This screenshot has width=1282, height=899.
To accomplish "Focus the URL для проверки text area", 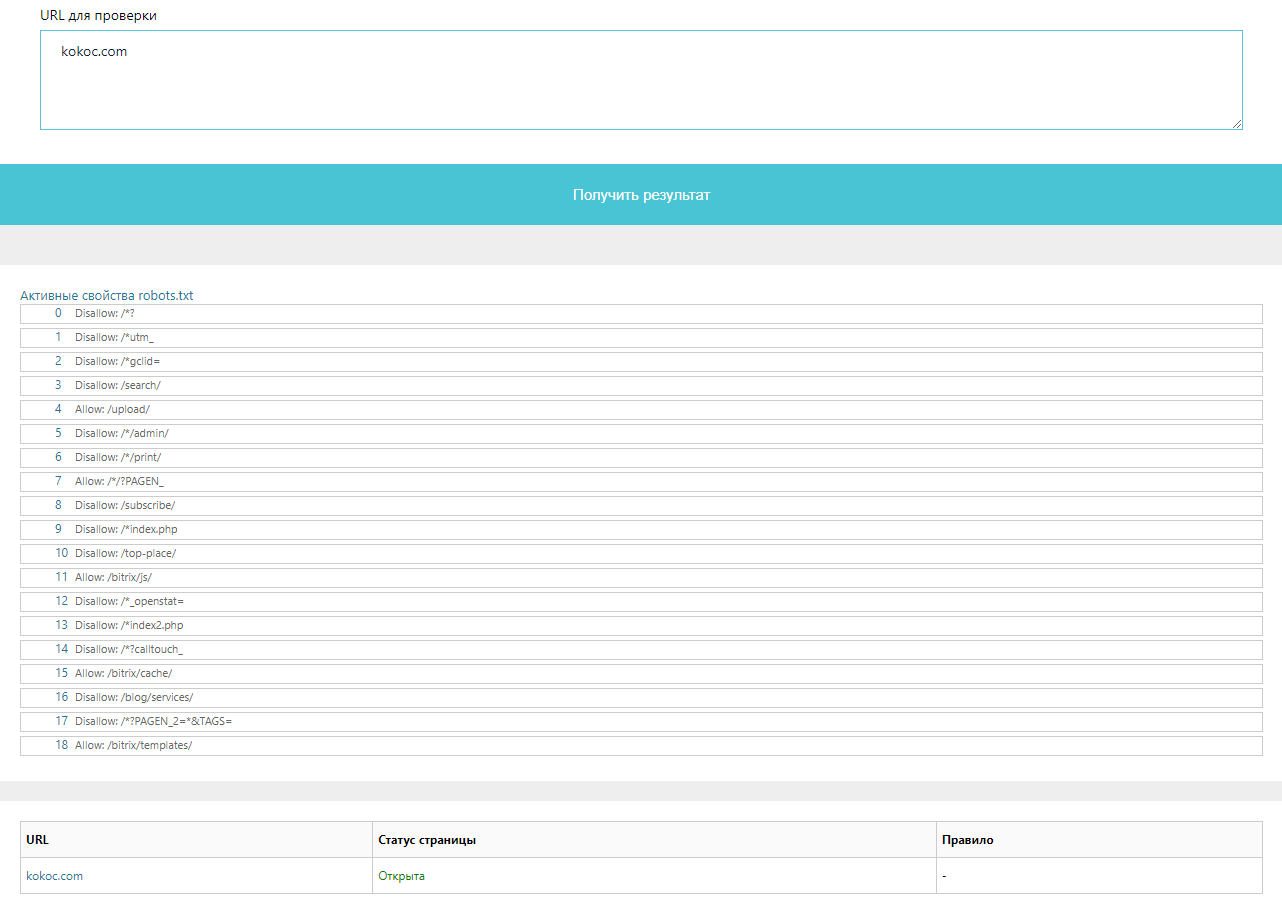I will click(641, 80).
